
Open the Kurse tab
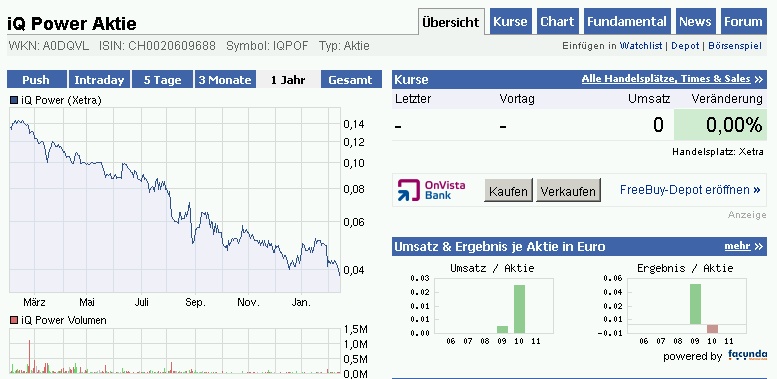(510, 22)
